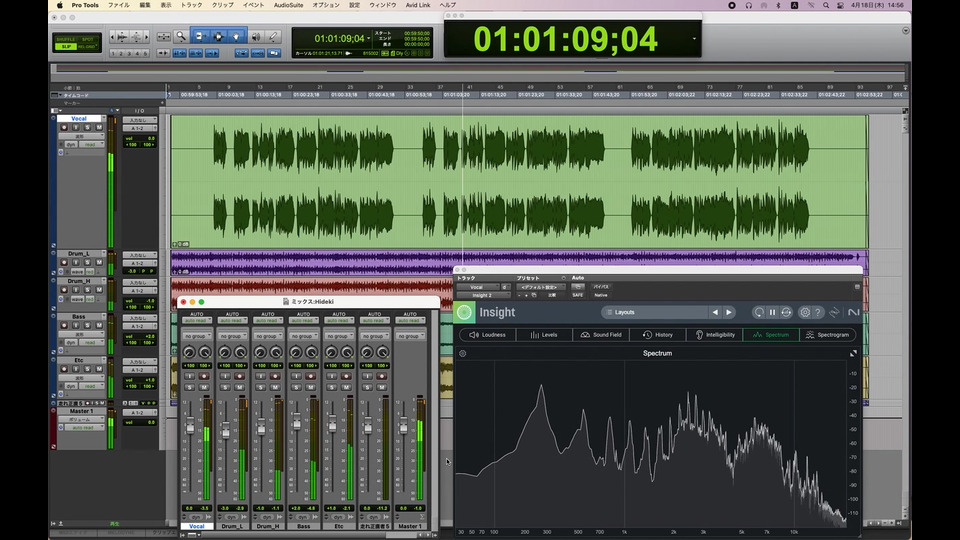Click the Bluetooth icon in menu bar
This screenshot has width=960, height=540.
pyautogui.click(x=779, y=5)
